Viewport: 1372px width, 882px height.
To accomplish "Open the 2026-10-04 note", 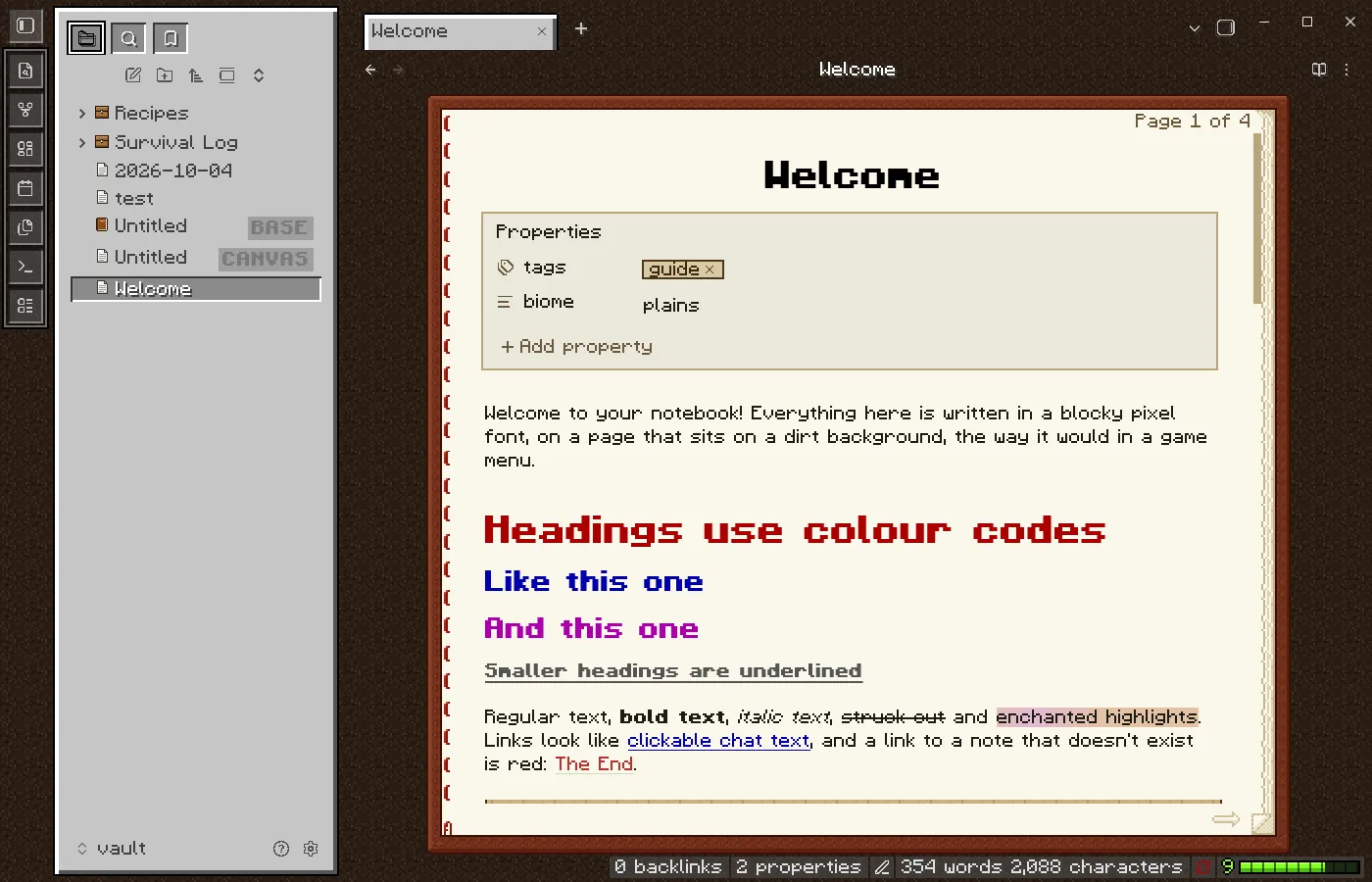I will (x=196, y=171).
